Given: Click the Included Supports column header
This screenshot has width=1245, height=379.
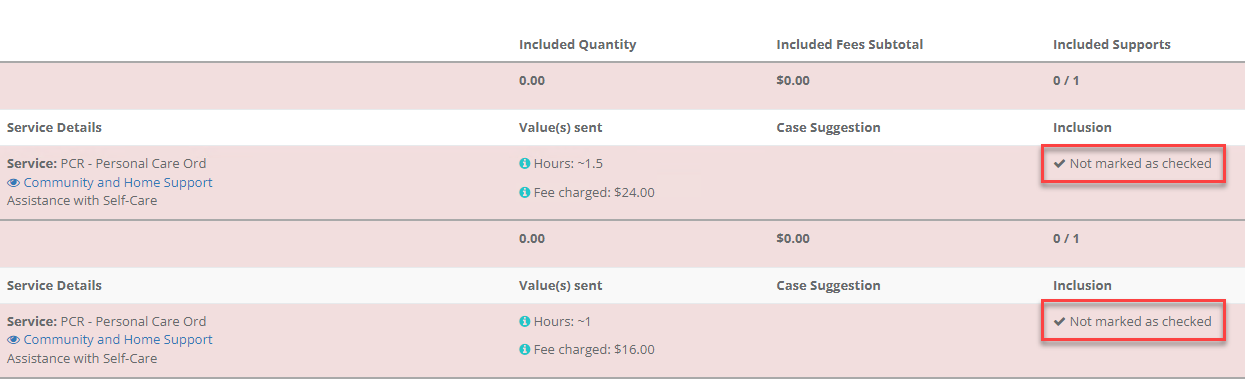Looking at the screenshot, I should 1111,44.
